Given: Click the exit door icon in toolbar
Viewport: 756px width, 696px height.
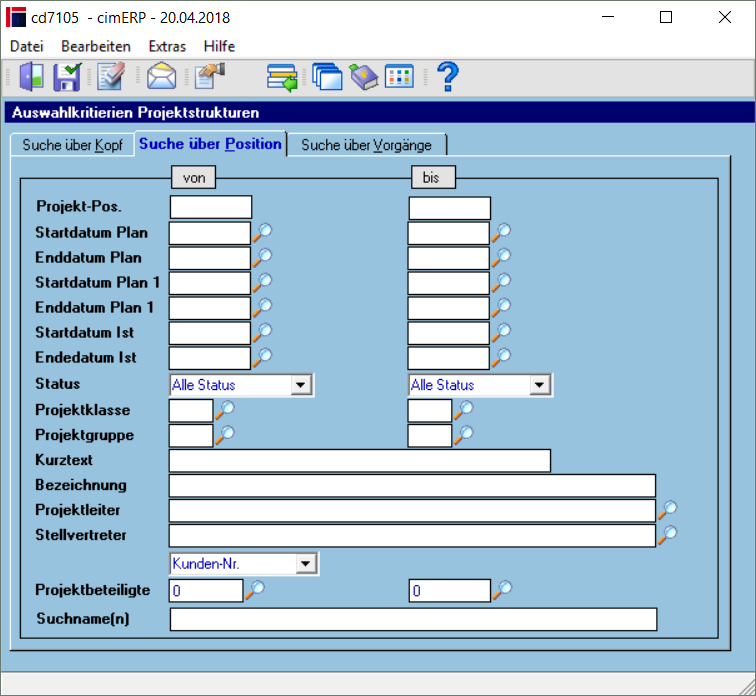Looking at the screenshot, I should coord(32,77).
